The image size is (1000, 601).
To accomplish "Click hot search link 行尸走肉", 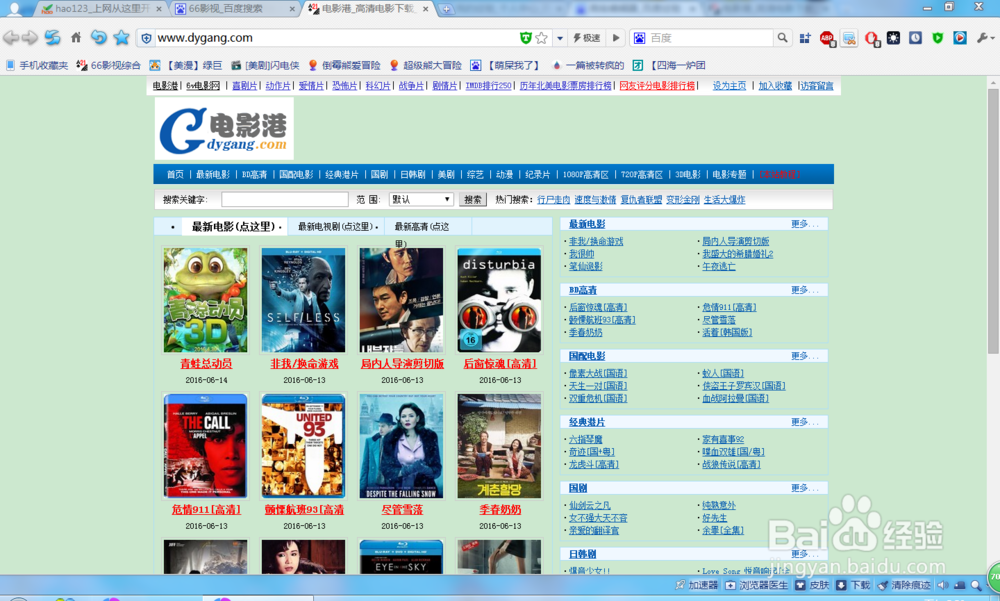I will (554, 200).
